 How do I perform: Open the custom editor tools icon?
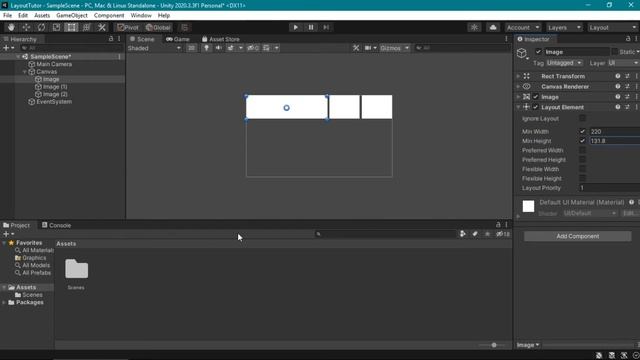click(x=102, y=27)
